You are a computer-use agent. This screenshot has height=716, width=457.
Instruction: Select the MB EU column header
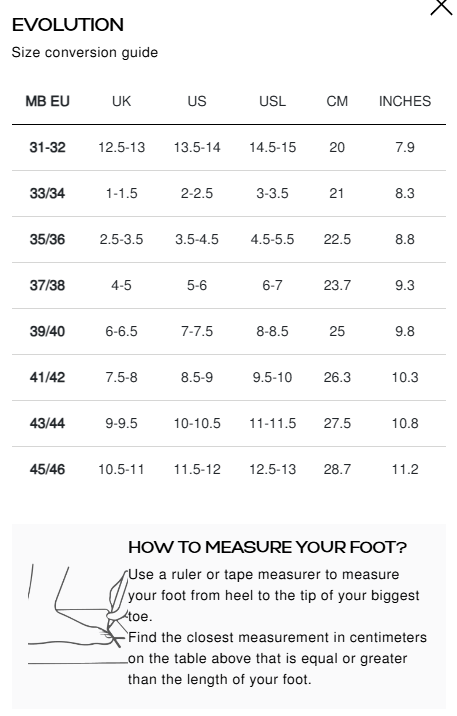47,101
